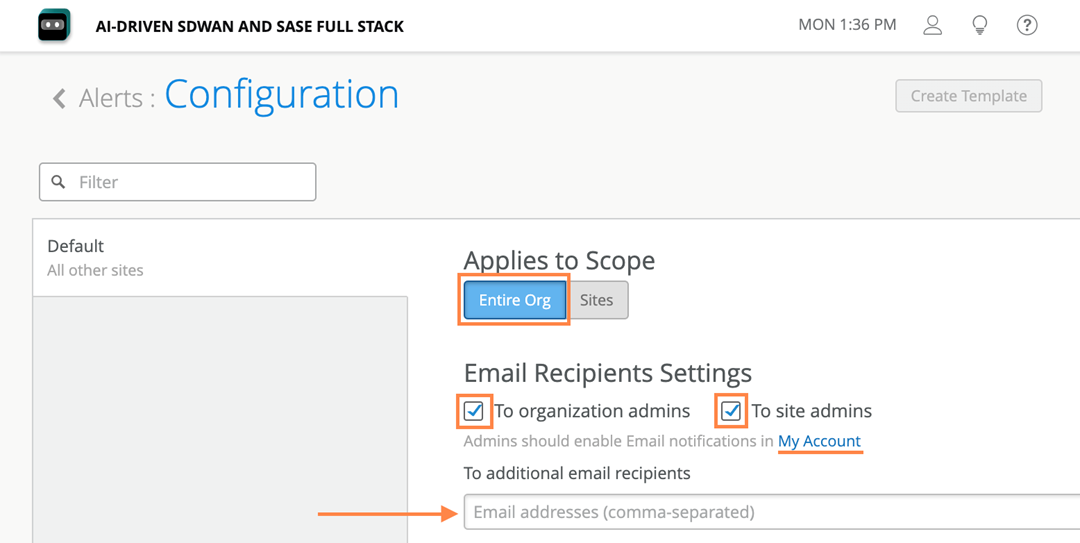Open the user account profile icon
Screen dimensions: 1080x543
click(932, 26)
